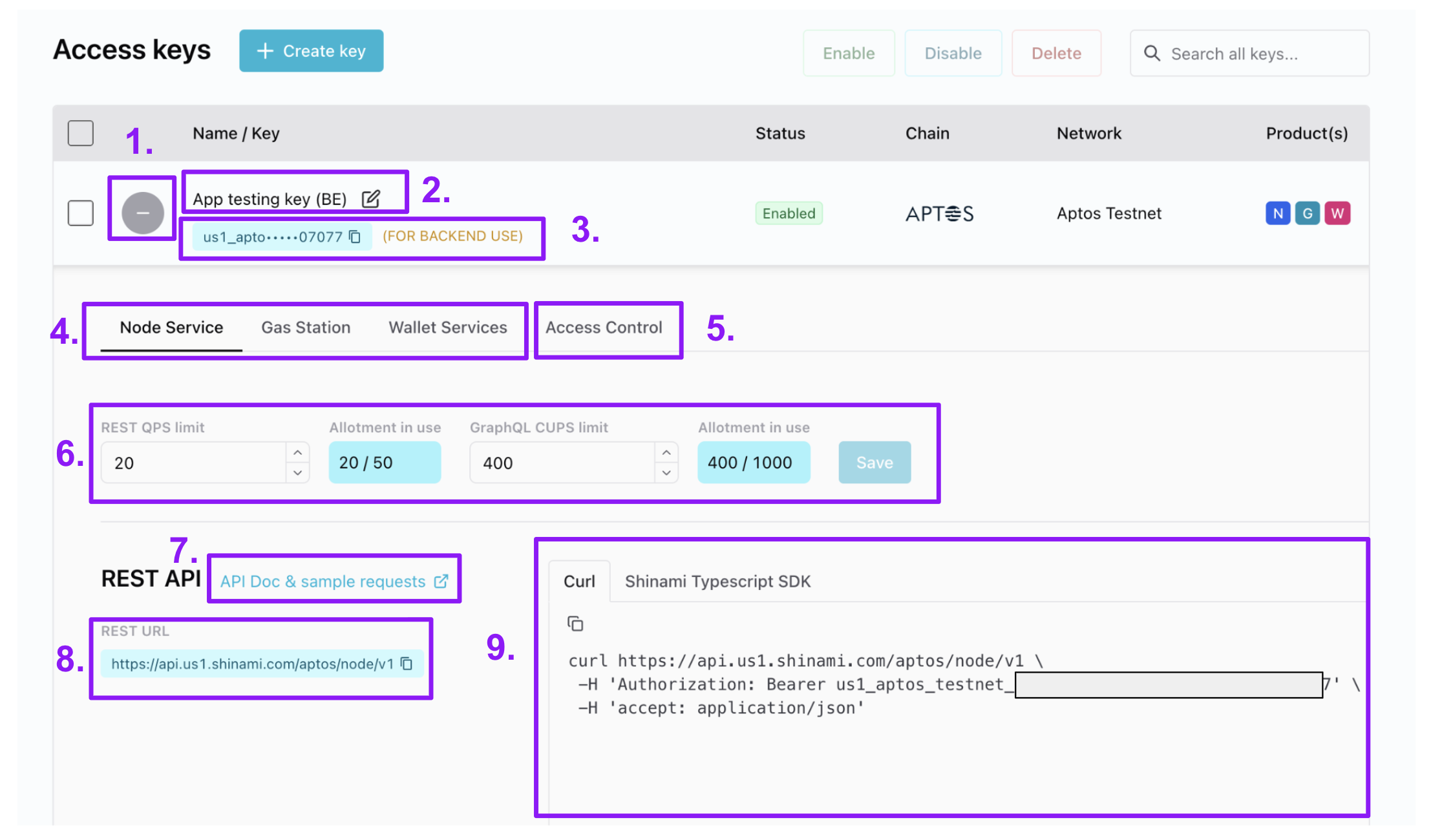Screen dimensions: 1431x840
Task: Focus the Search all keys field
Action: point(1249,53)
